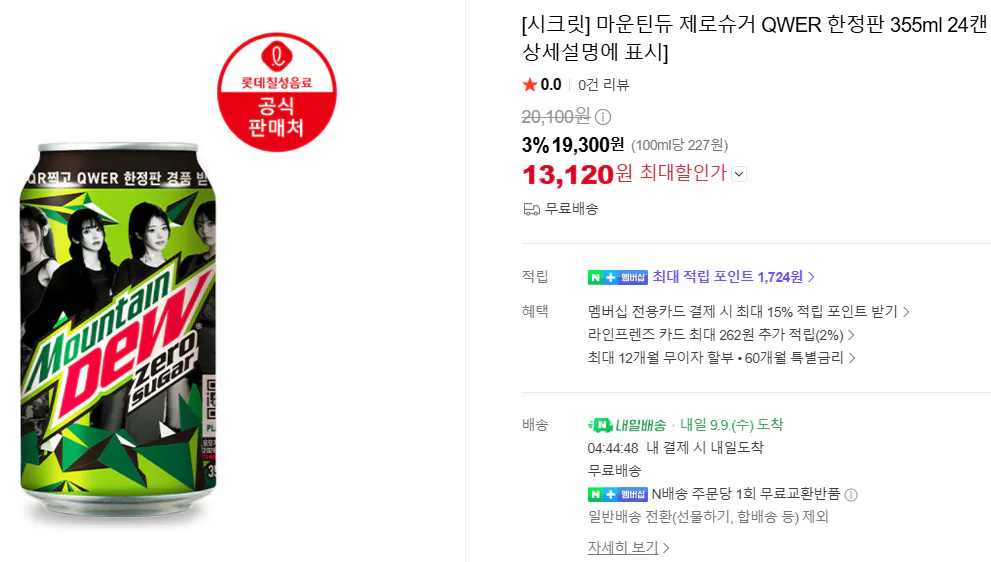Click the 내일 9.9.(수) 도착 text
Image resolution: width=991 pixels, height=562 pixels.
[731, 425]
